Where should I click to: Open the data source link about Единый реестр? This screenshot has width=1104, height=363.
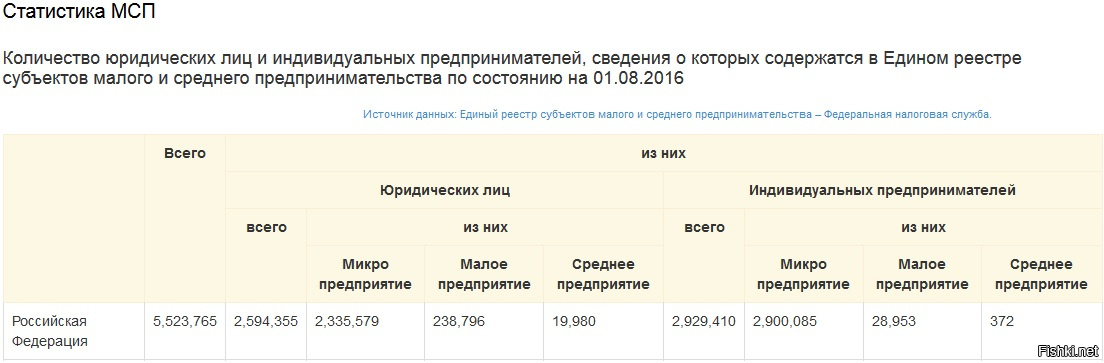[x=677, y=115]
